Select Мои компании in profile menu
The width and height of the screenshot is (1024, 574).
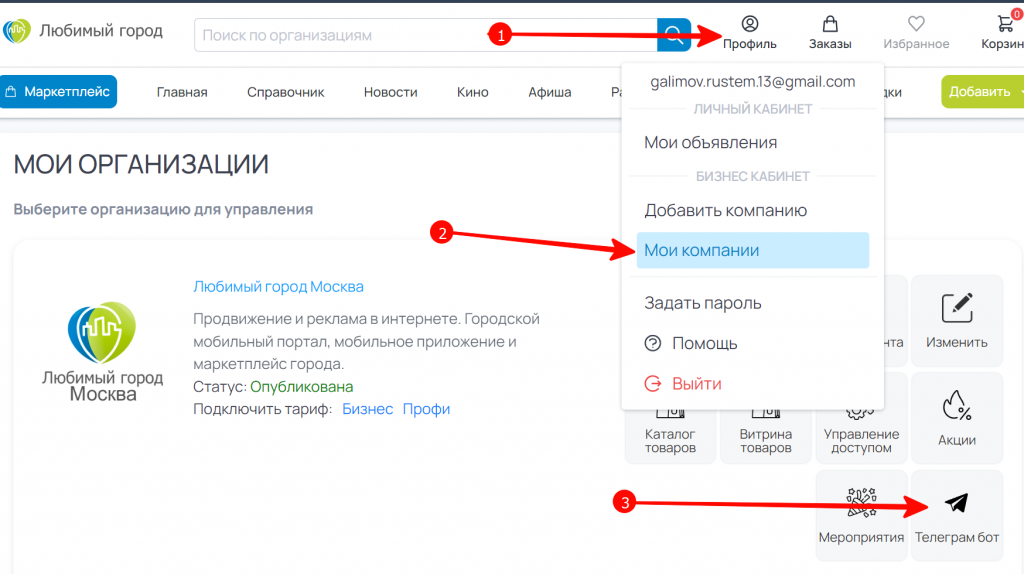[753, 250]
